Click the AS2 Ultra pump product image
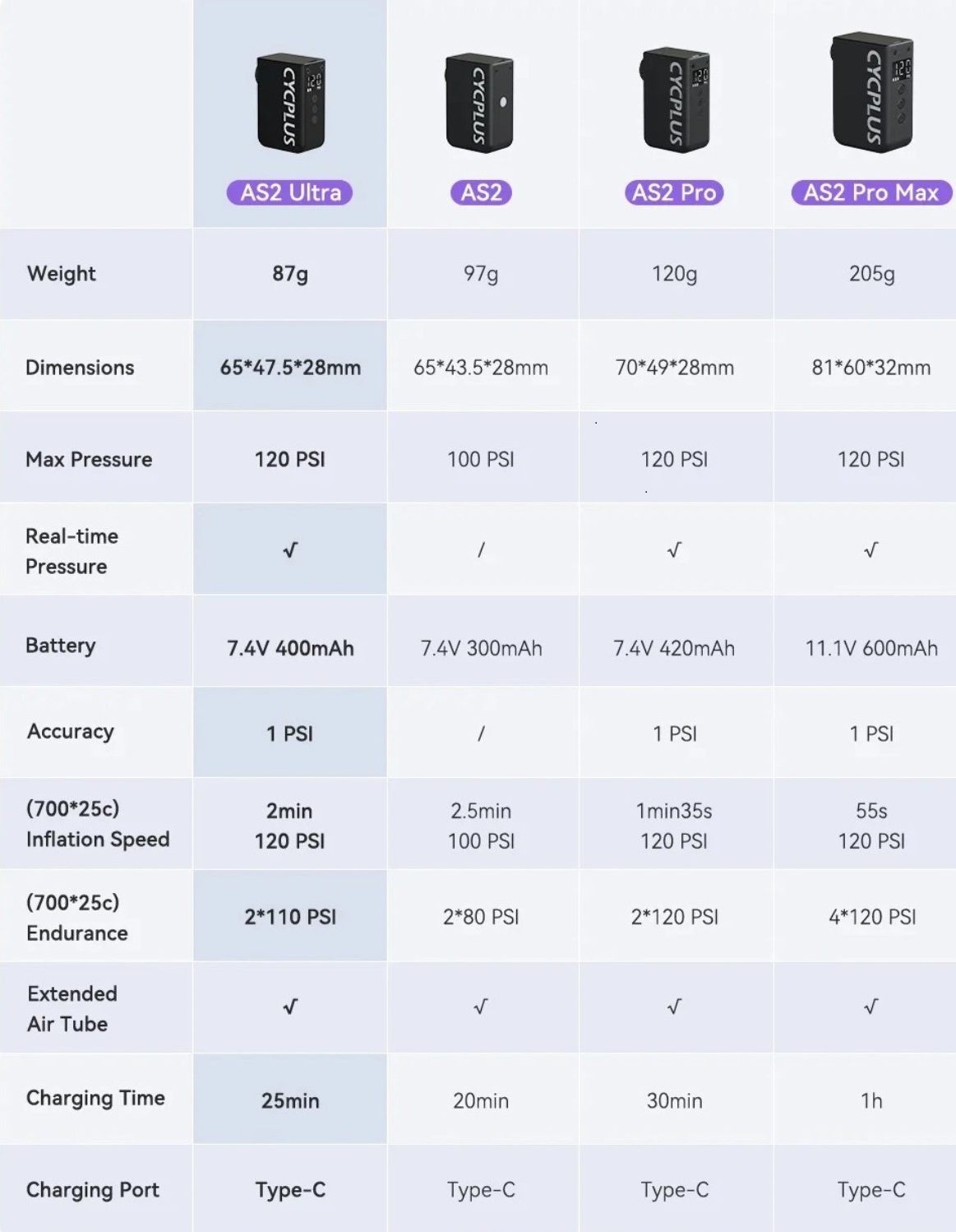 290,103
